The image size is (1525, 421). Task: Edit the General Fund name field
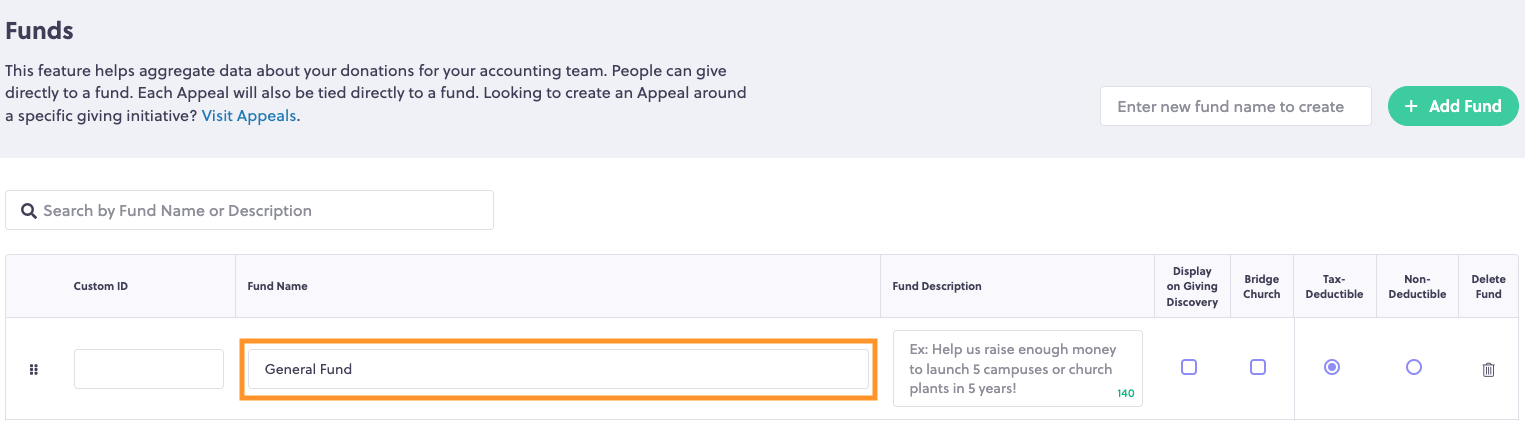click(x=558, y=369)
